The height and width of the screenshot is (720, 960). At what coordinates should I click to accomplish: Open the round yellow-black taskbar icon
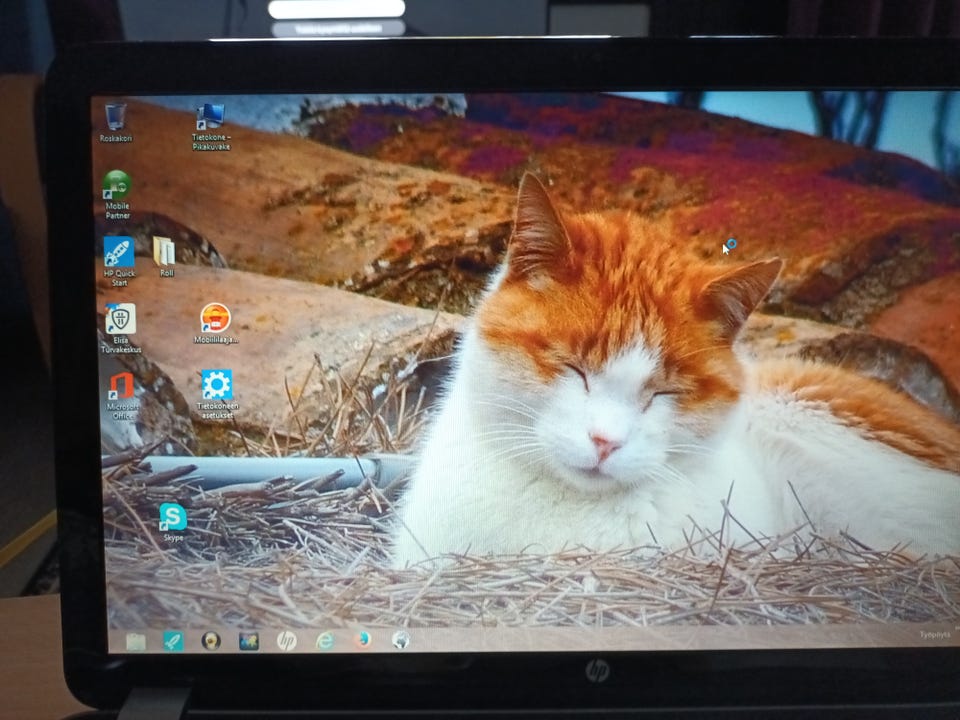coord(211,641)
